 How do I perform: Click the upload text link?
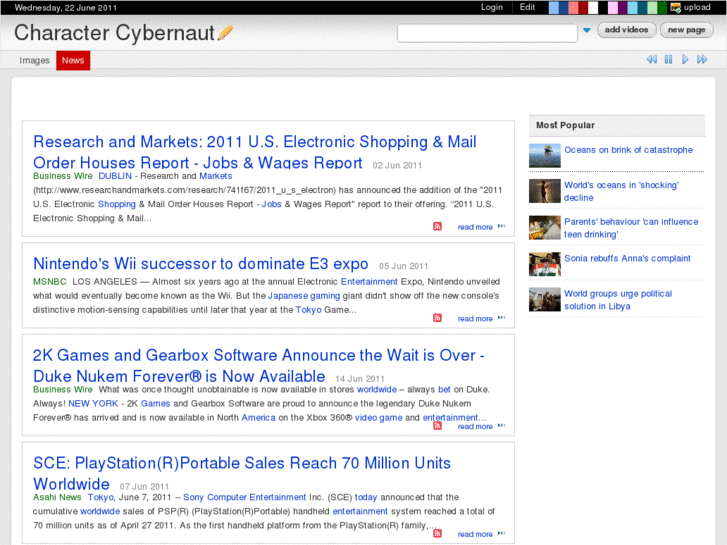(x=697, y=7)
